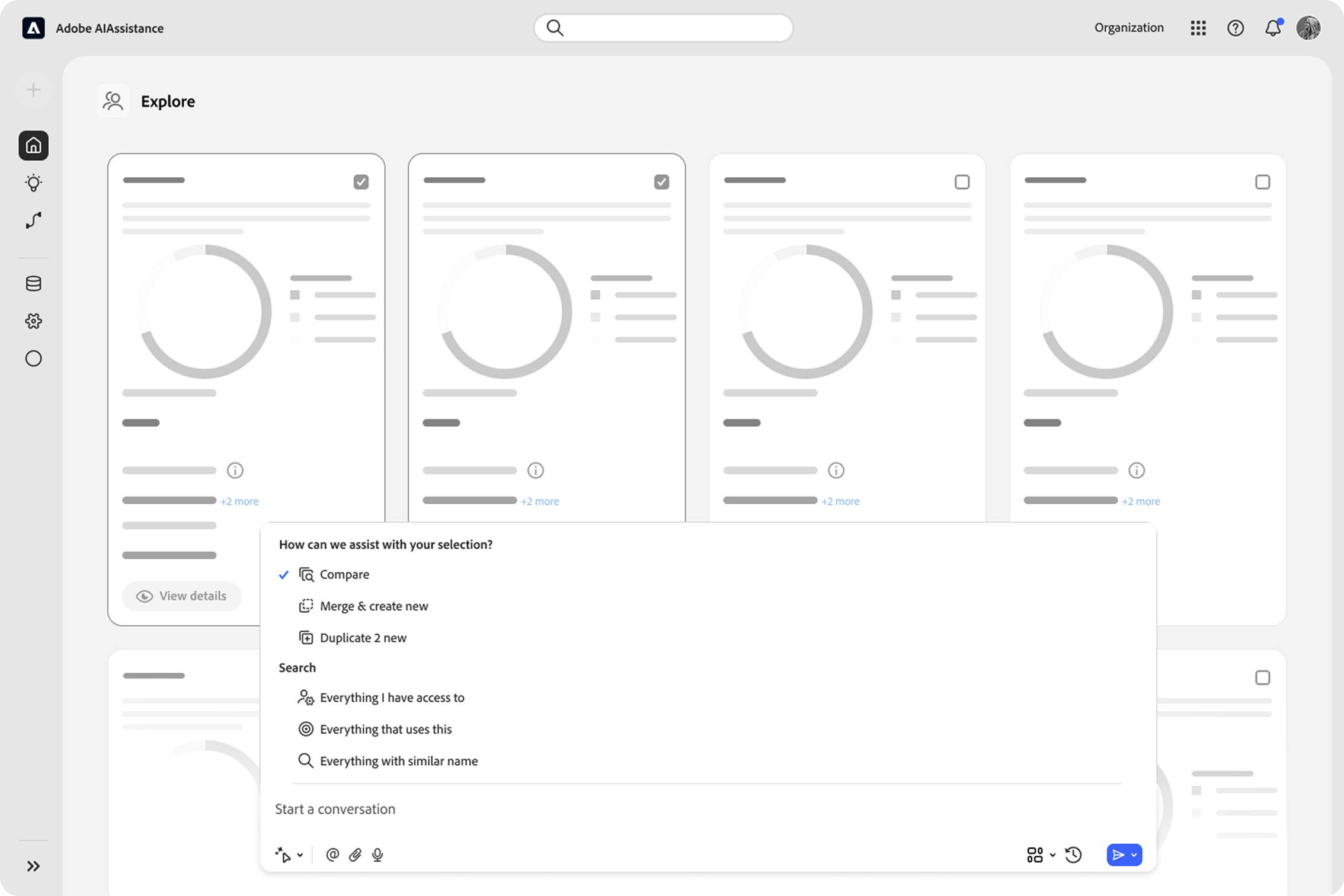Send the message with the blue send button
This screenshot has width=1344, height=896.
coord(1118,855)
